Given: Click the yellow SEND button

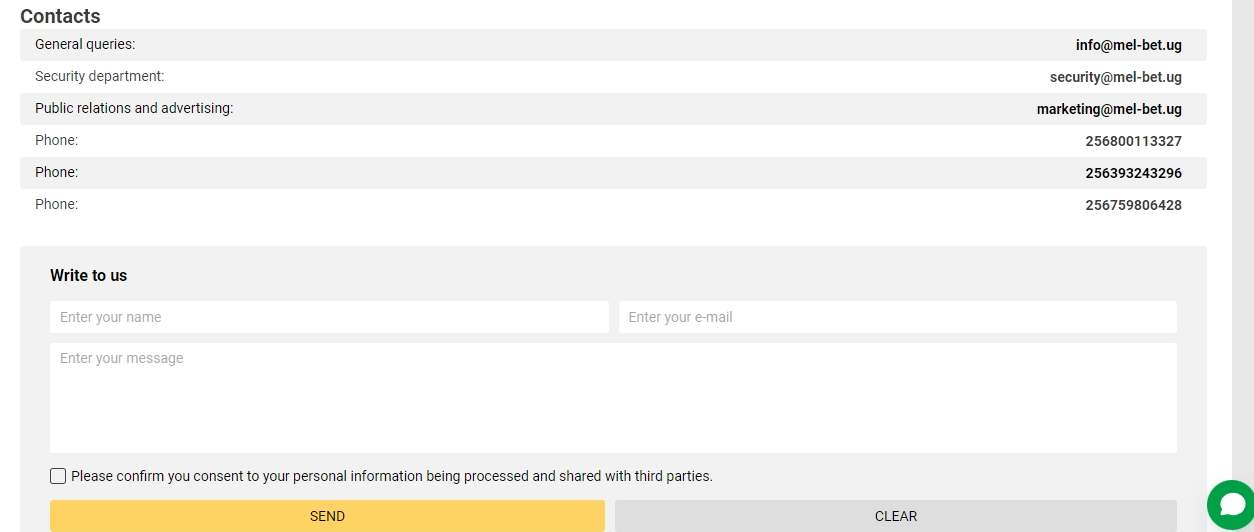Looking at the screenshot, I should [x=327, y=516].
